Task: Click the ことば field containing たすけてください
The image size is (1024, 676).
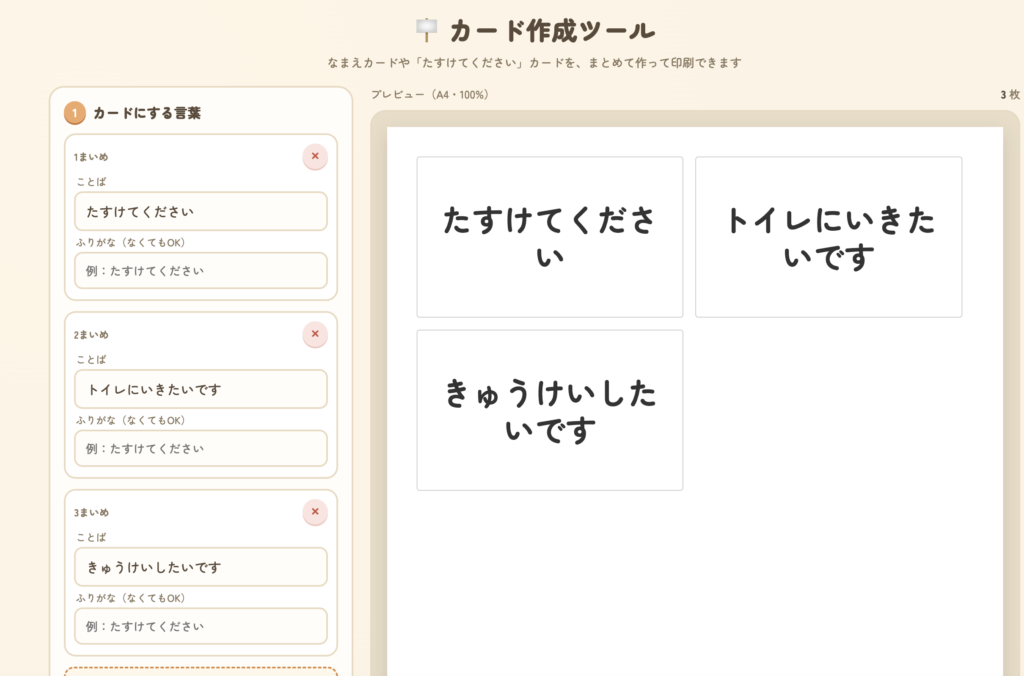Action: tap(200, 212)
